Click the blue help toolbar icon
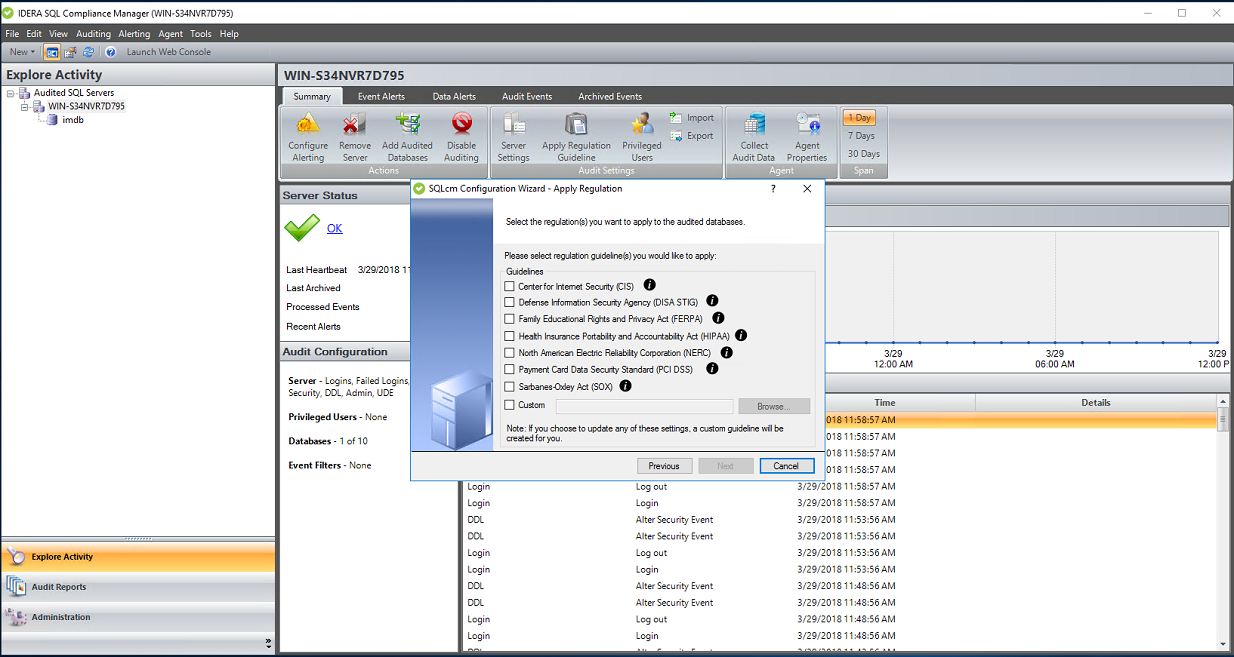Viewport: 1234px width, 657px height. tap(111, 52)
